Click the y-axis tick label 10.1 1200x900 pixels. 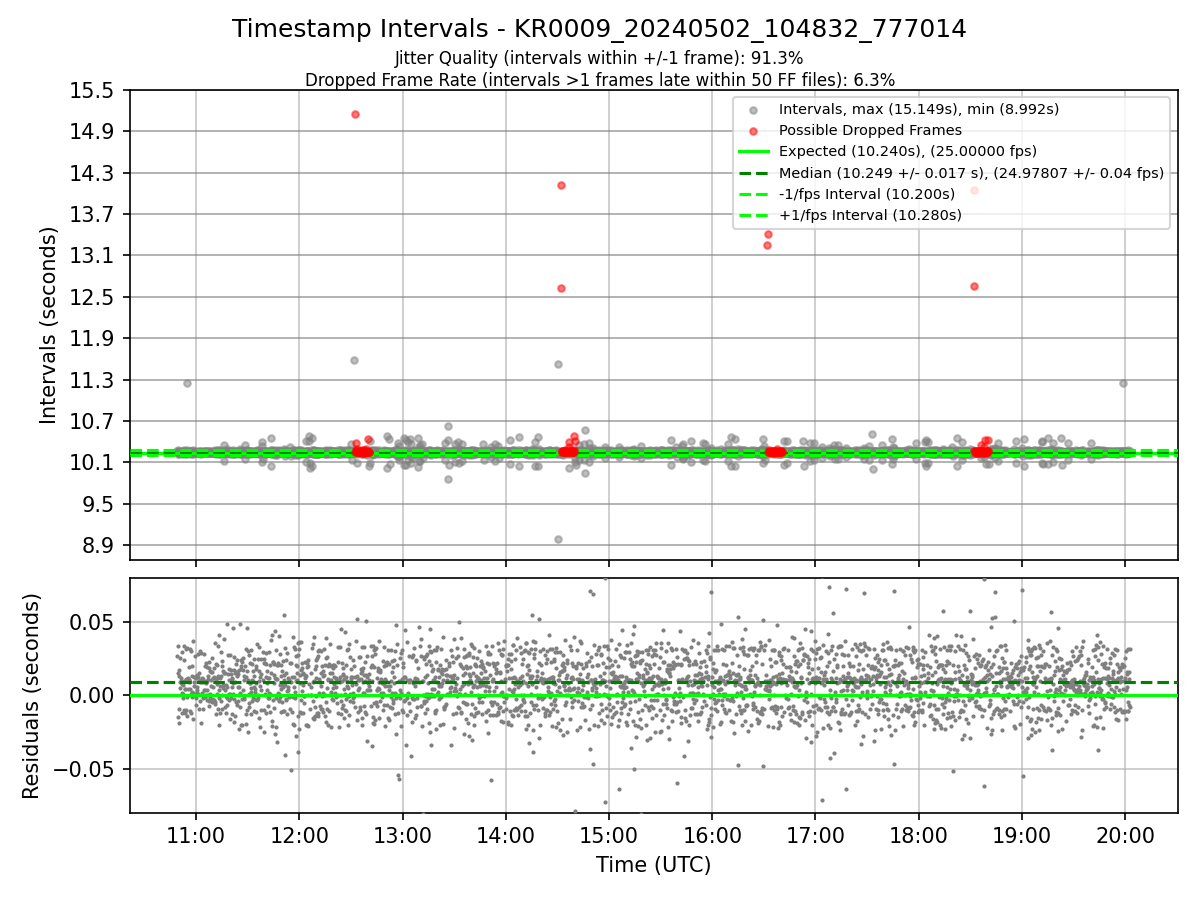pos(93,463)
